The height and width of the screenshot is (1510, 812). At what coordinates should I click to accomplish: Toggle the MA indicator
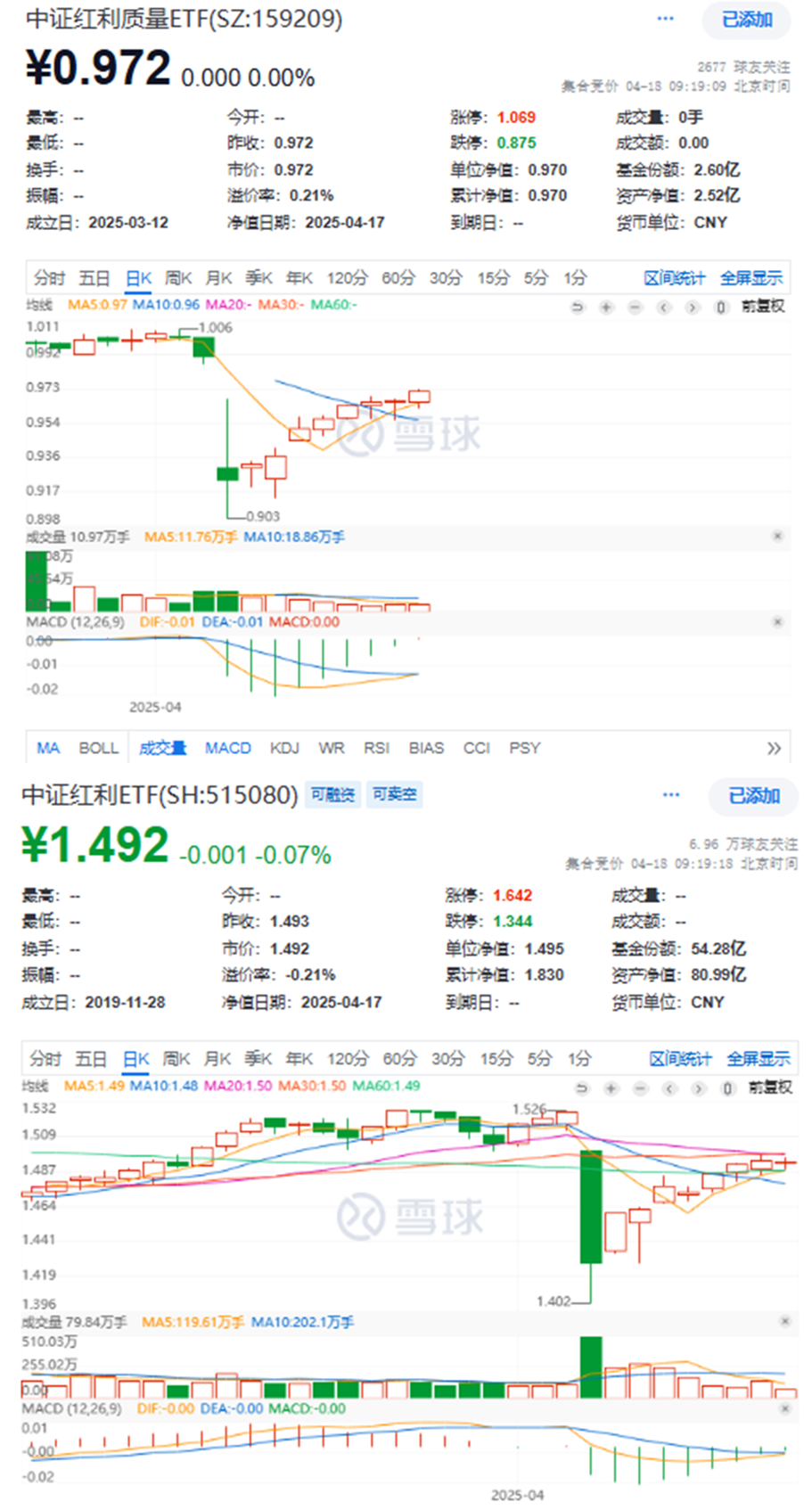(x=48, y=748)
